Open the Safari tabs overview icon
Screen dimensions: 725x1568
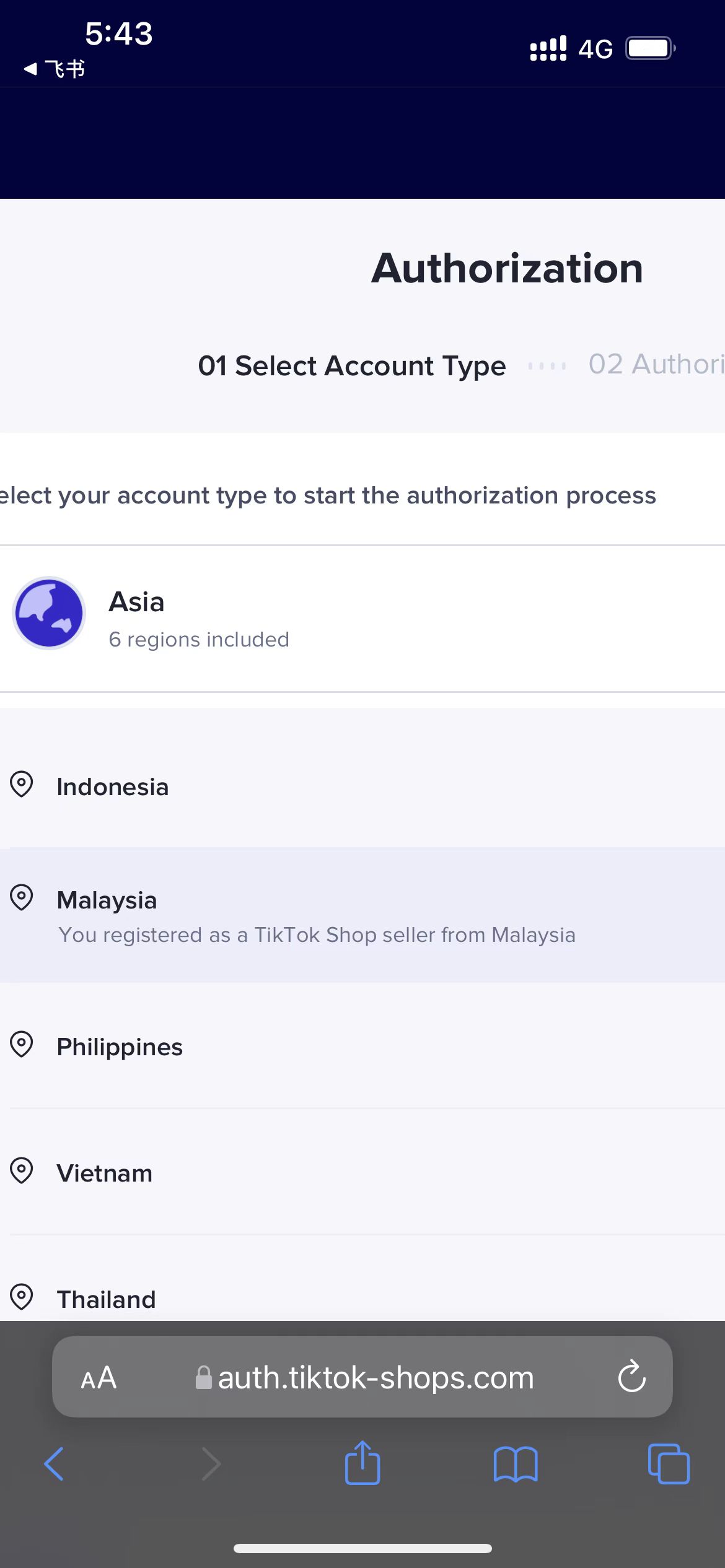point(669,1464)
